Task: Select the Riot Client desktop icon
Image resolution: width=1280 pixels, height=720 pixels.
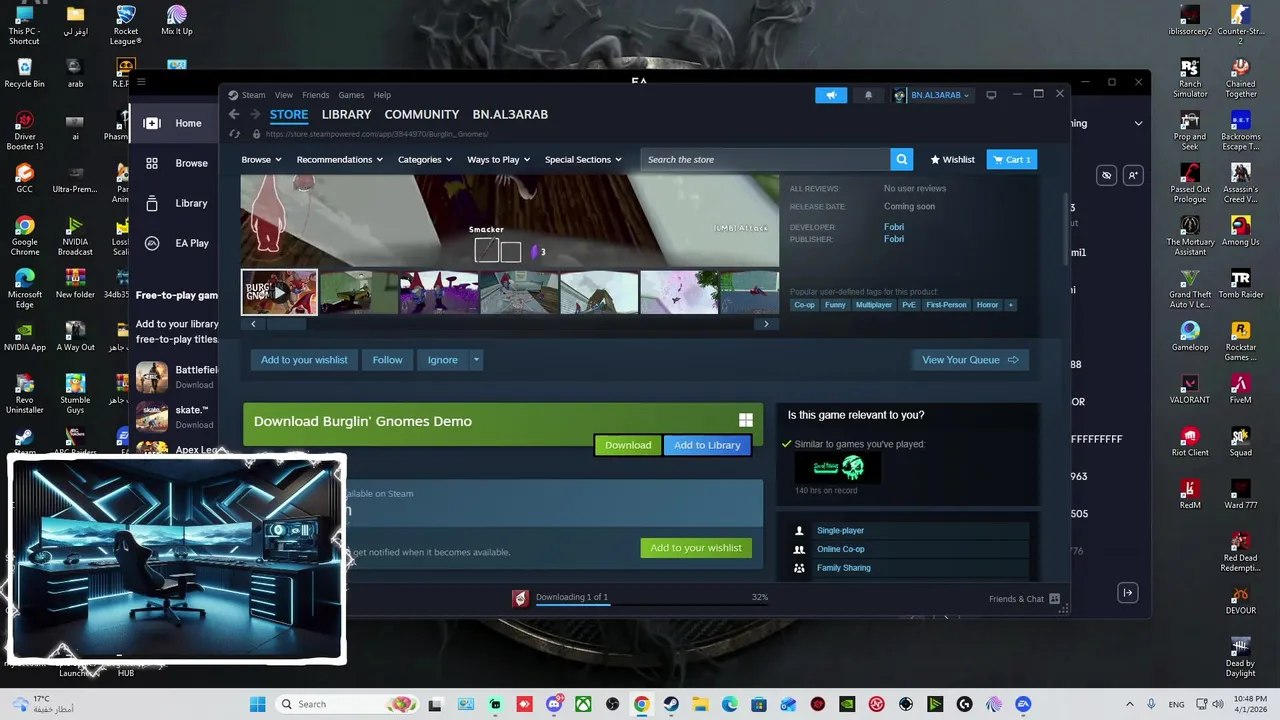Action: click(1190, 441)
